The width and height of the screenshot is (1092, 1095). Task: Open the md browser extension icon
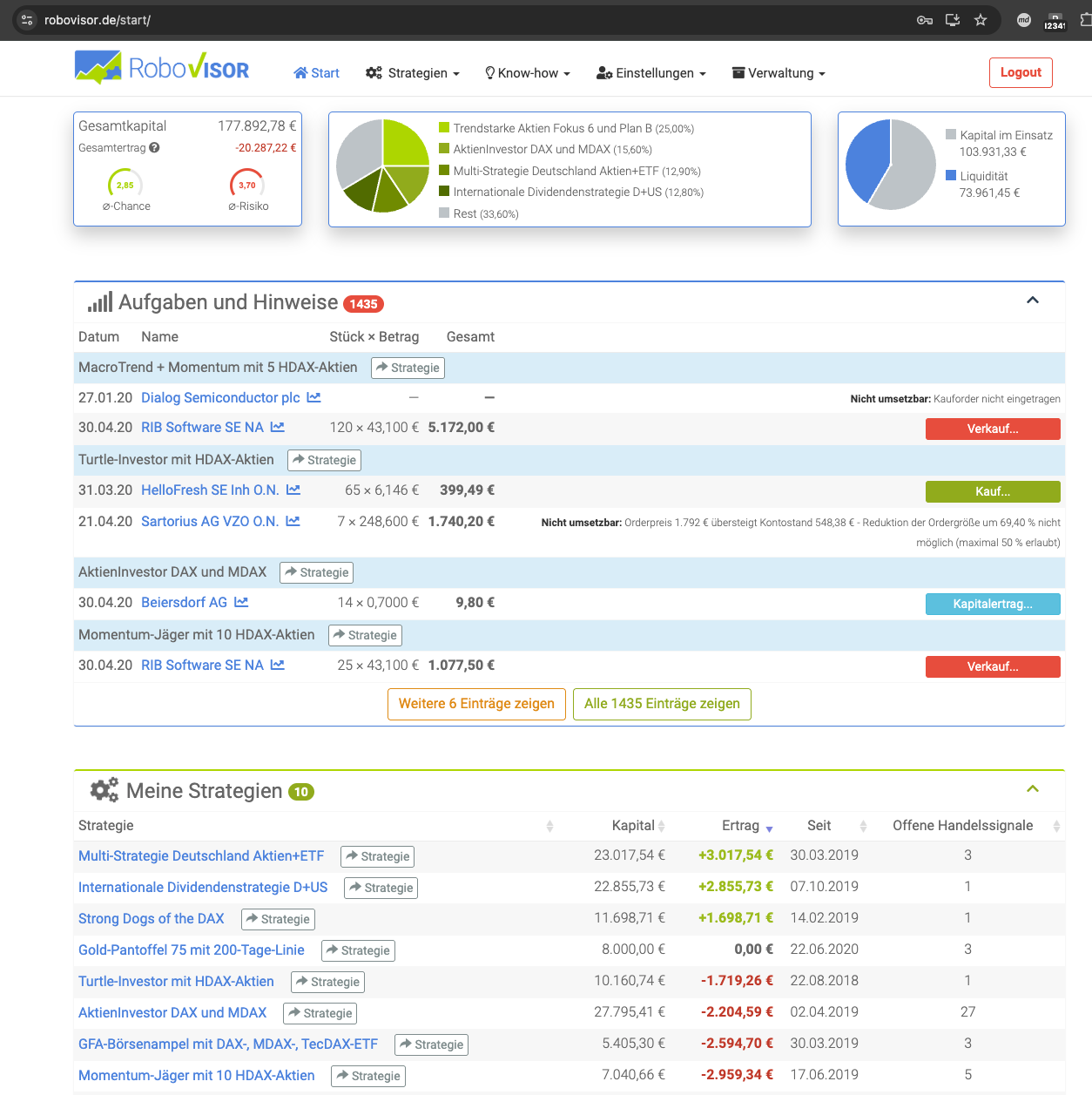point(1024,19)
